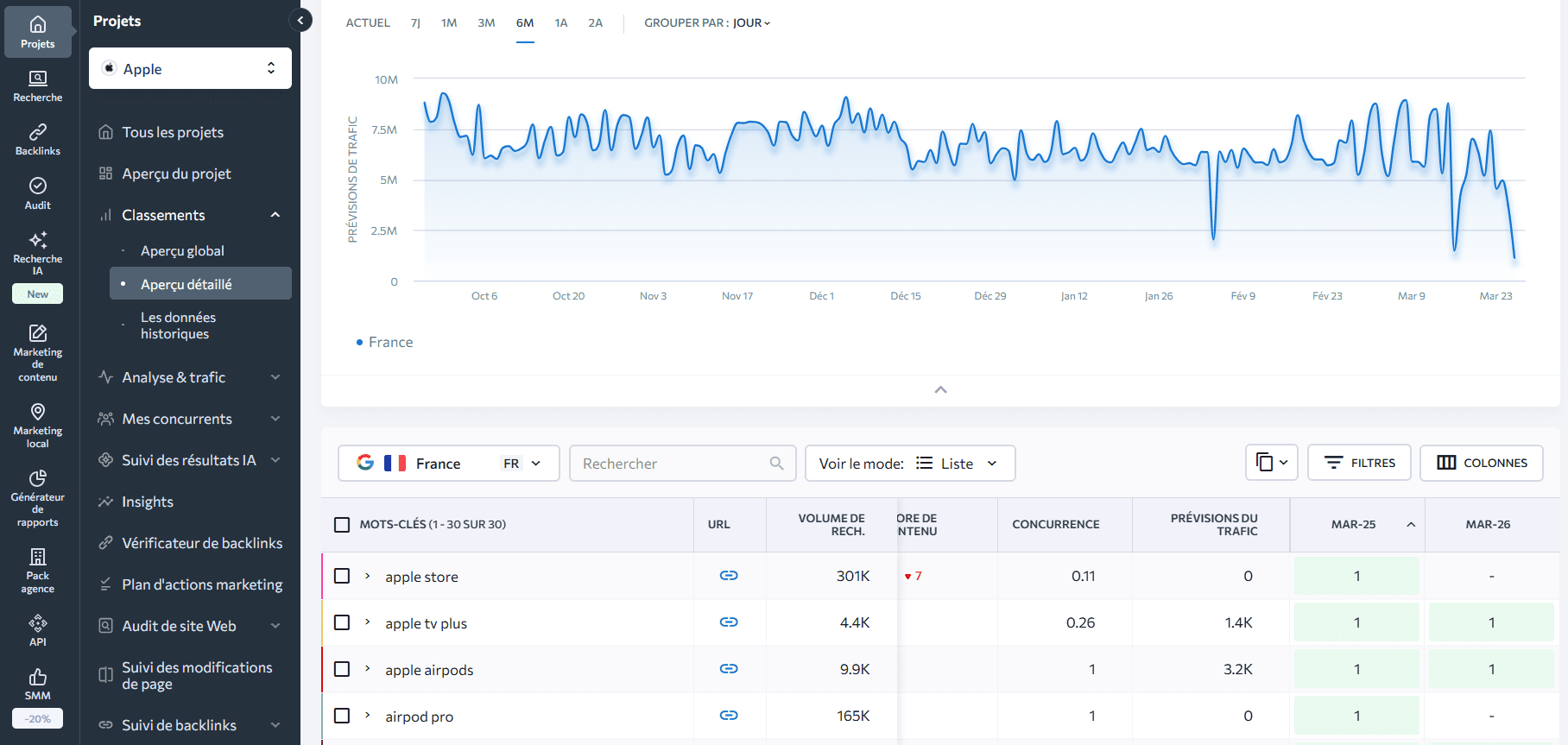Switch chart range to 1A

point(561,22)
